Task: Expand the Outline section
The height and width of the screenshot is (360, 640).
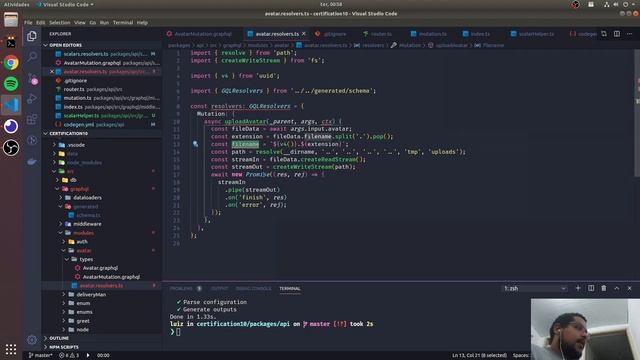Action: pos(59,338)
